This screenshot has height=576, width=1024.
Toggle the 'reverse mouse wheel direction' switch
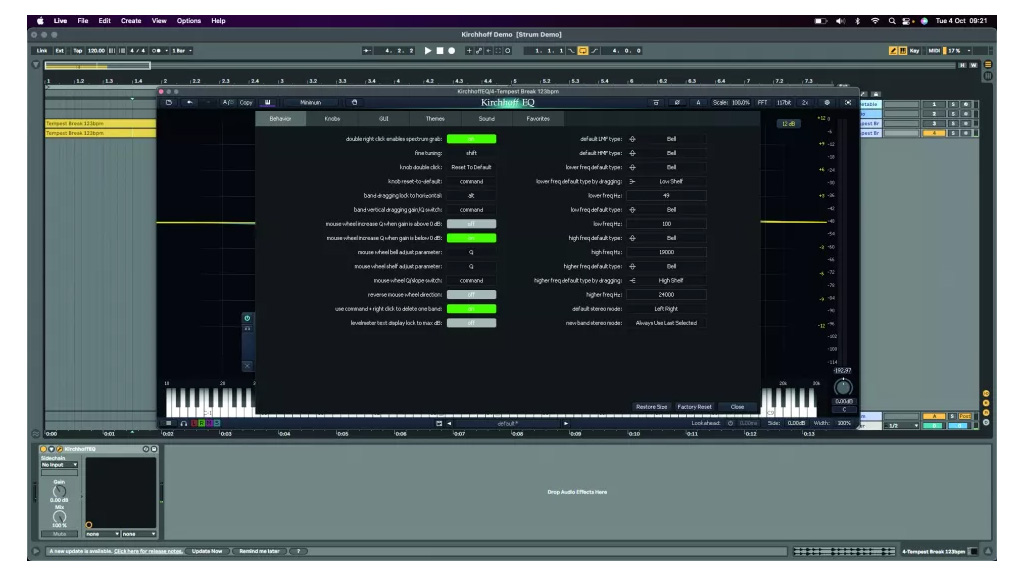(x=472, y=295)
